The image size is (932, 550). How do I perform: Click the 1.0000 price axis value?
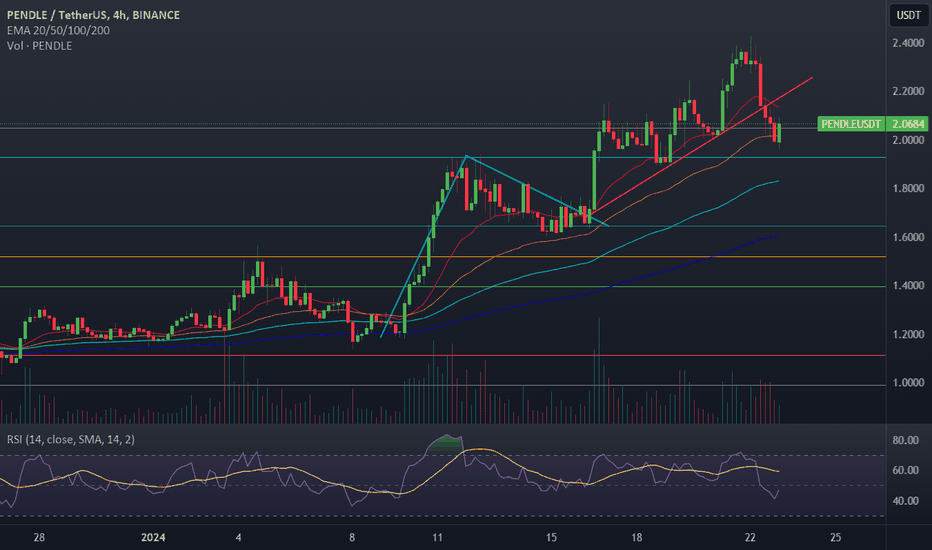(x=908, y=383)
